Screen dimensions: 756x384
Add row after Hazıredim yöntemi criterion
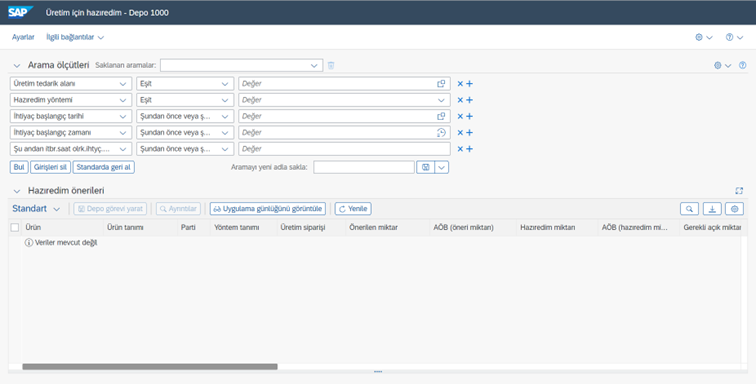pos(469,100)
